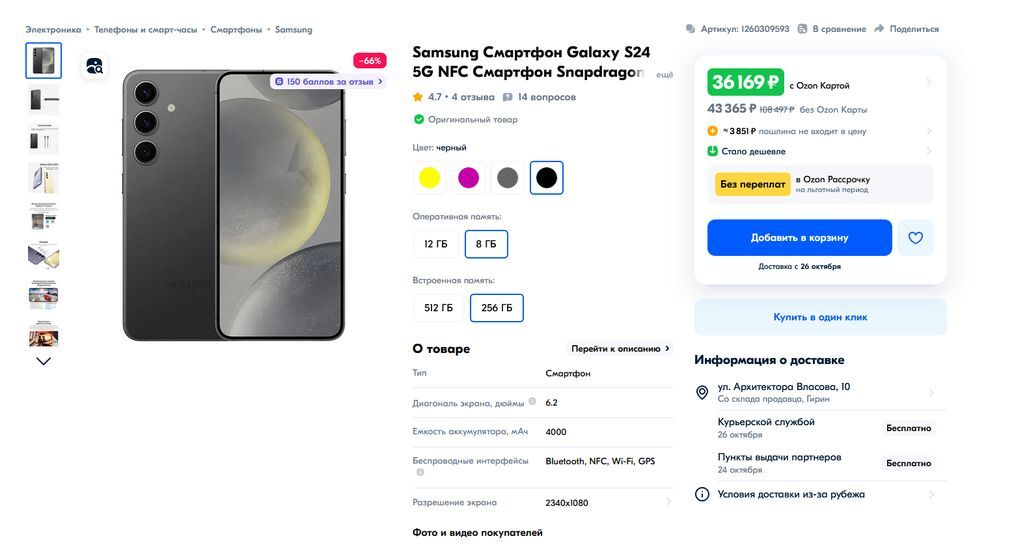The height and width of the screenshot is (545, 1014).
Task: Click Добавить в корзину button
Action: [799, 238]
